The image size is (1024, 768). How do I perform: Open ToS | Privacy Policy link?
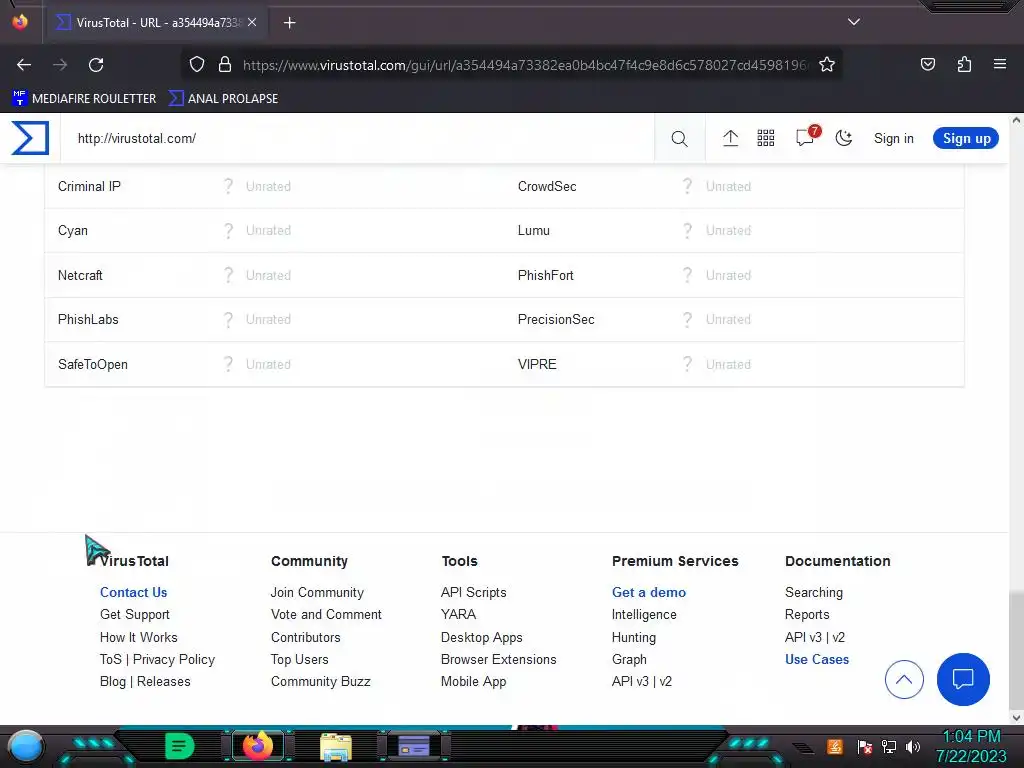point(157,660)
